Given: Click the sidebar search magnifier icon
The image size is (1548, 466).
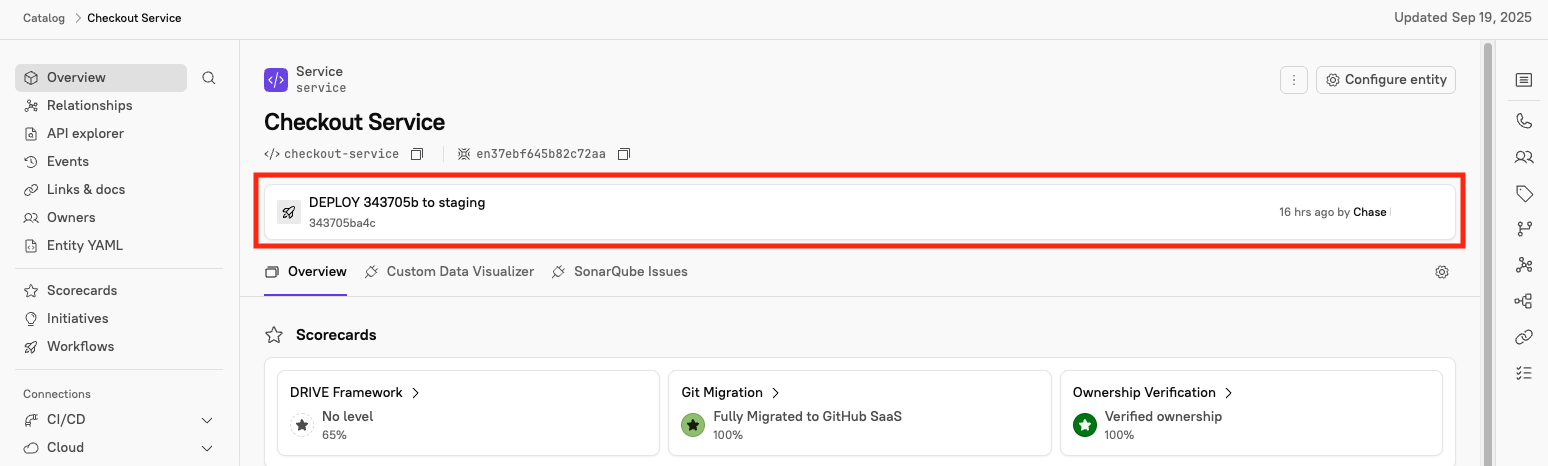Looking at the screenshot, I should tap(209, 78).
